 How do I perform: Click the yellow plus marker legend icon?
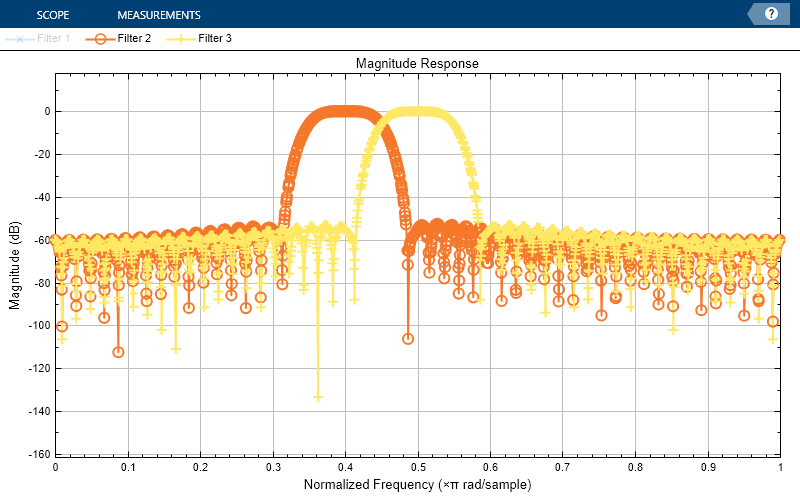tap(181, 39)
